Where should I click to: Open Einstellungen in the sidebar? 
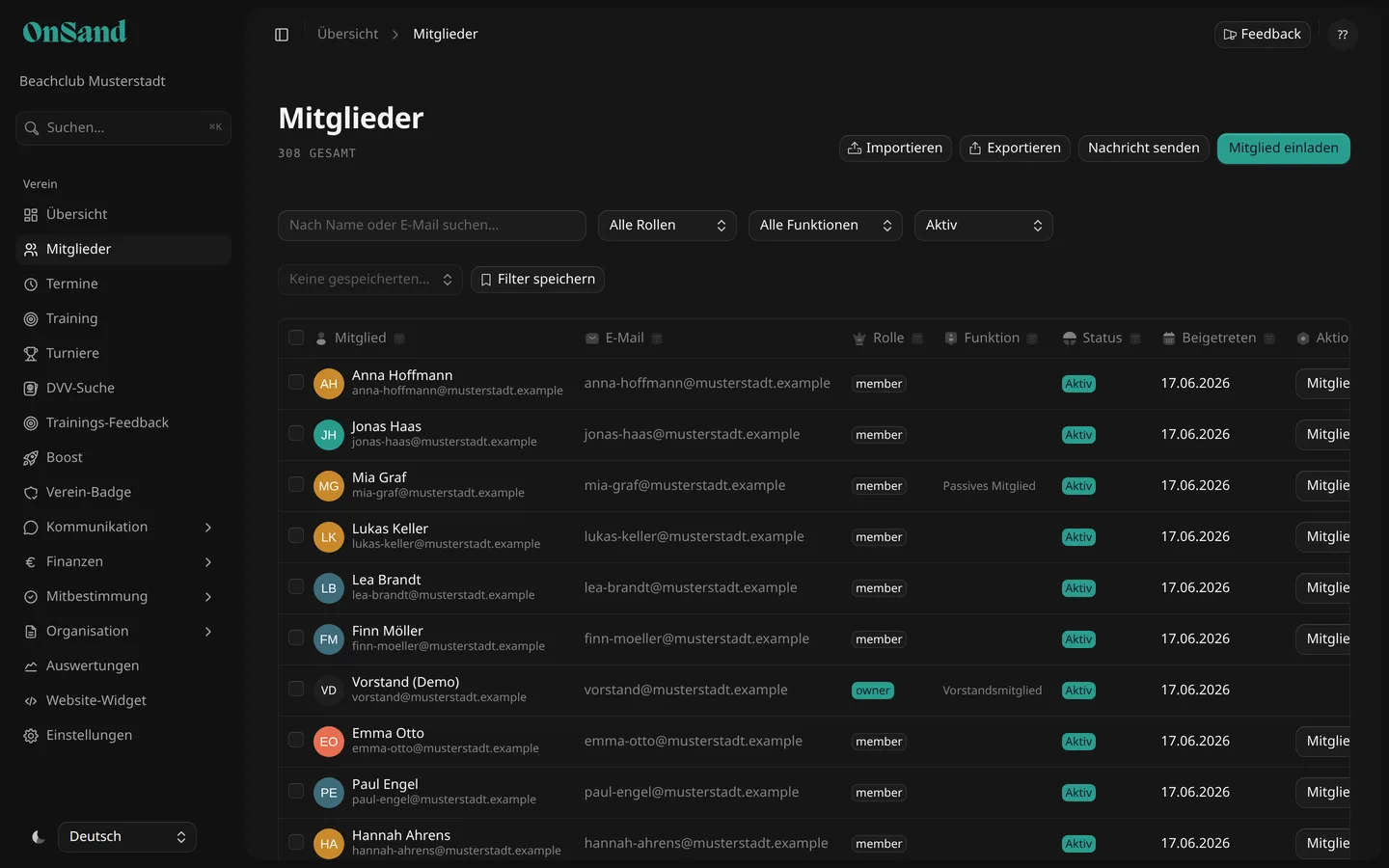123,736
